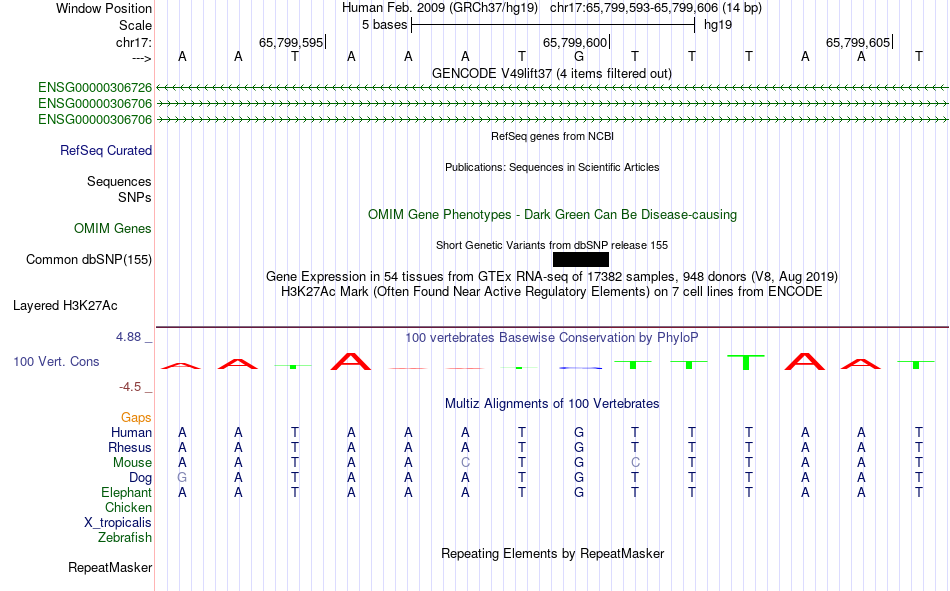Click the Layered H3K27Ac track label
Viewport: 950px width, 591px height.
tap(65, 306)
